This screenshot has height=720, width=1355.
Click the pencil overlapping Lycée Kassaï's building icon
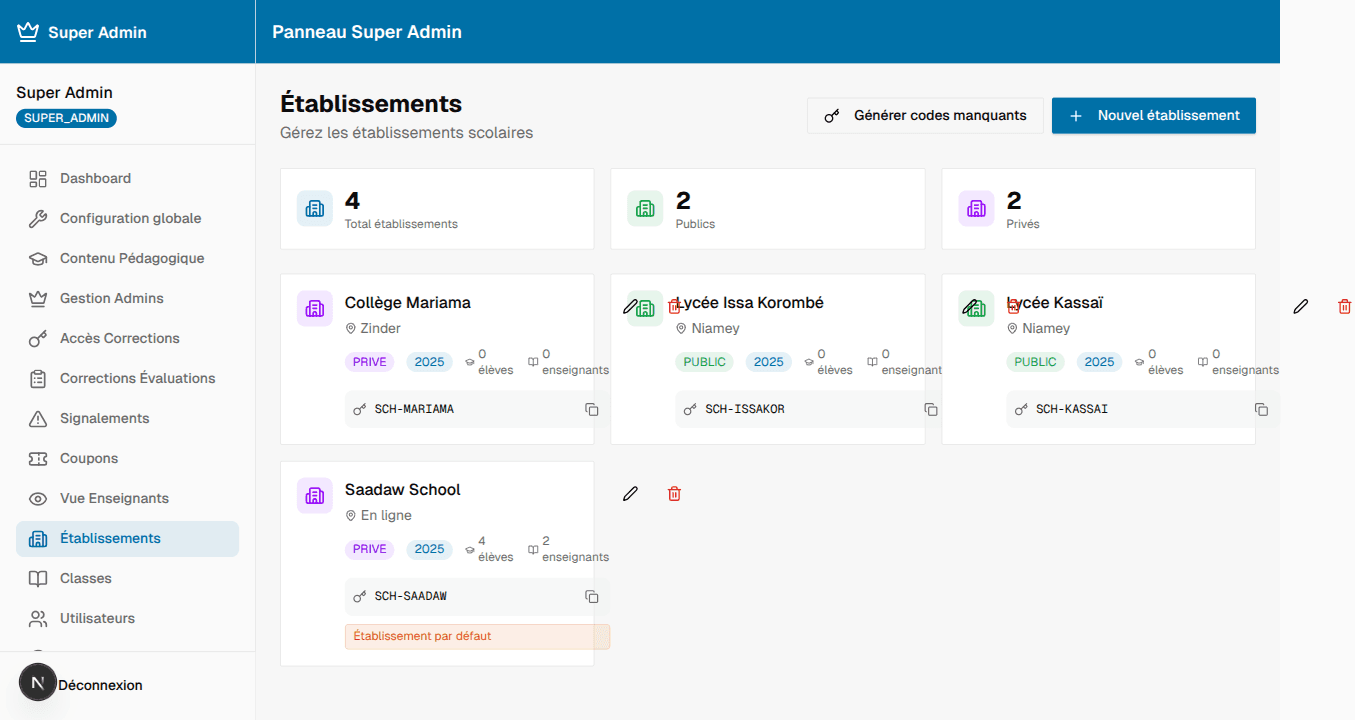point(970,307)
